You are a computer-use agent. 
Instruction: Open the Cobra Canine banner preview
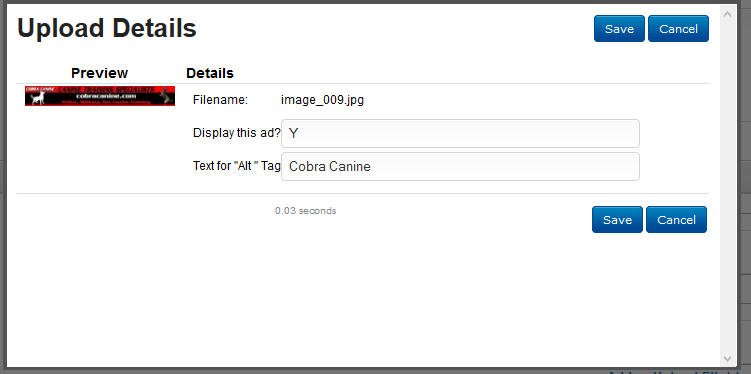[x=100, y=96]
